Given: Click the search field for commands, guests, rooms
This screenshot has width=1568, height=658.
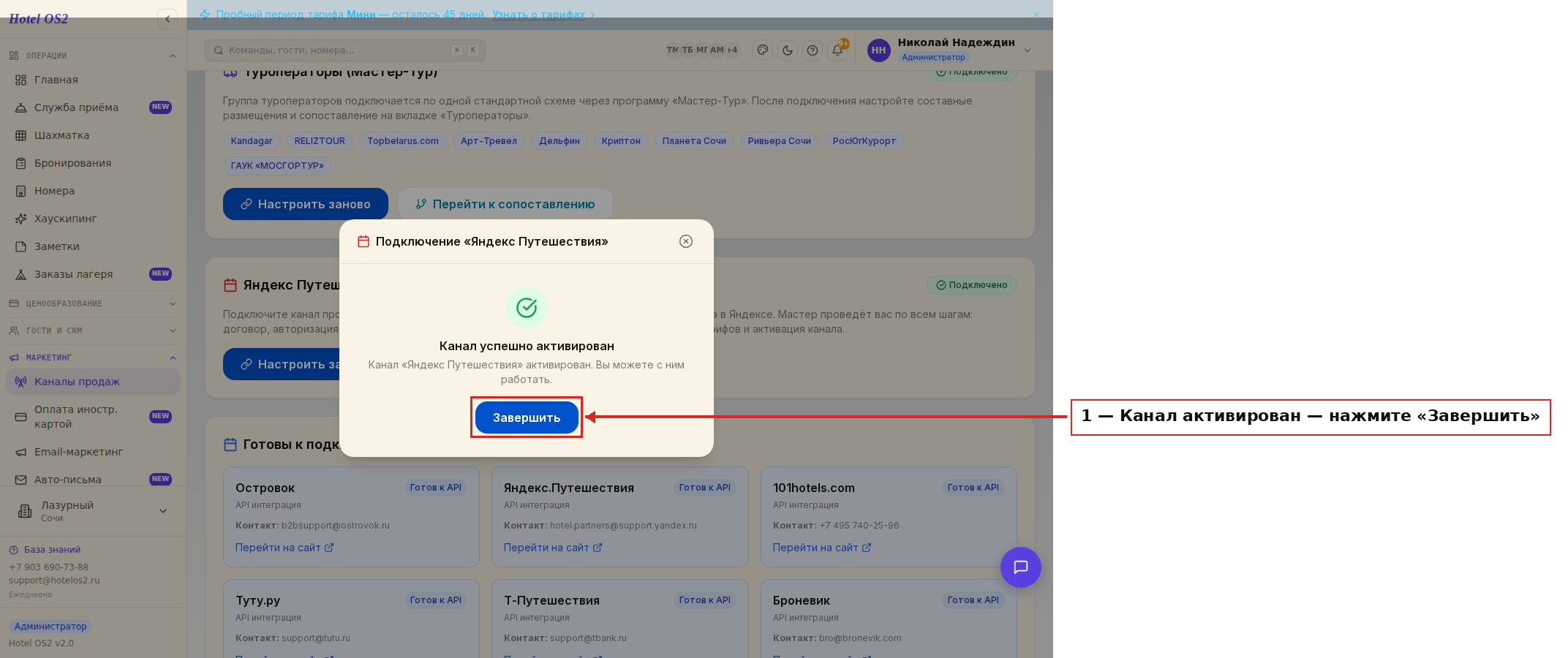Looking at the screenshot, I should (x=345, y=50).
